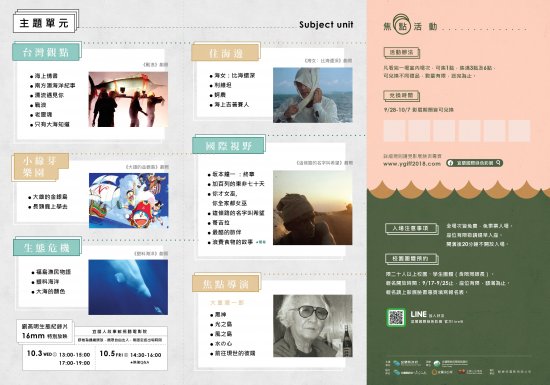
Task: Select the 生態危機 section heading
Action: (x=47, y=248)
